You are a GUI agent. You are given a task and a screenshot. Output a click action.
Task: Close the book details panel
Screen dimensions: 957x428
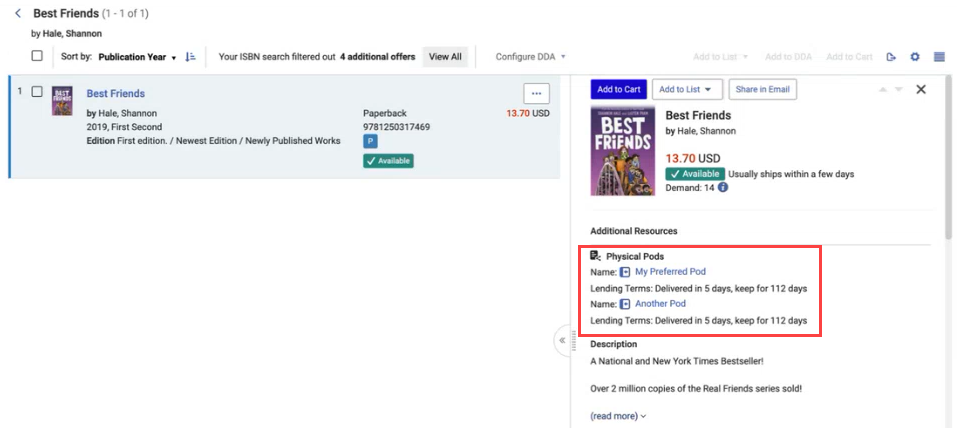(x=921, y=90)
